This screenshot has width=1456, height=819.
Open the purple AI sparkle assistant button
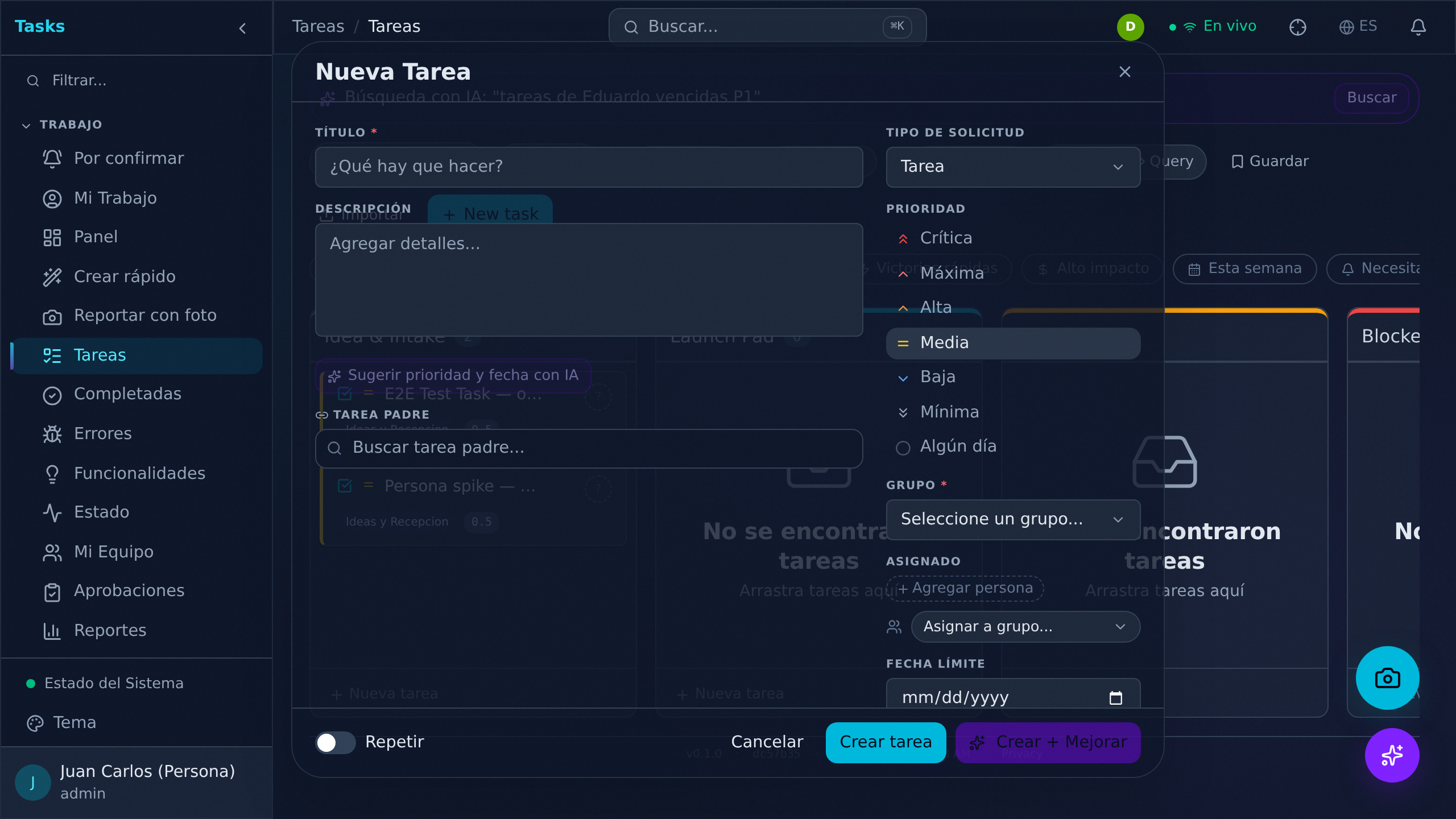1392,755
